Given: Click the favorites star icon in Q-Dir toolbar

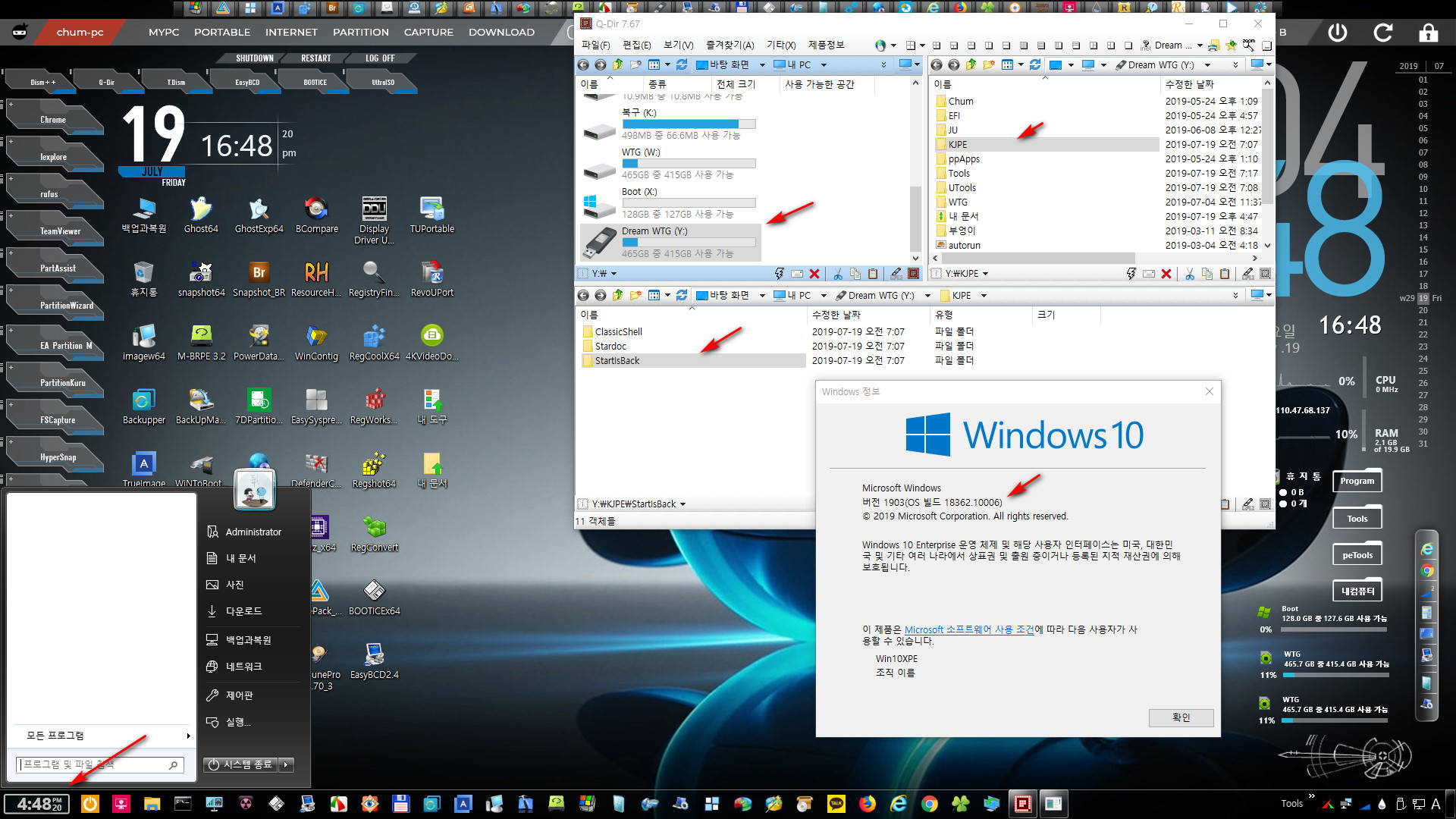Looking at the screenshot, I should coord(1231,45).
